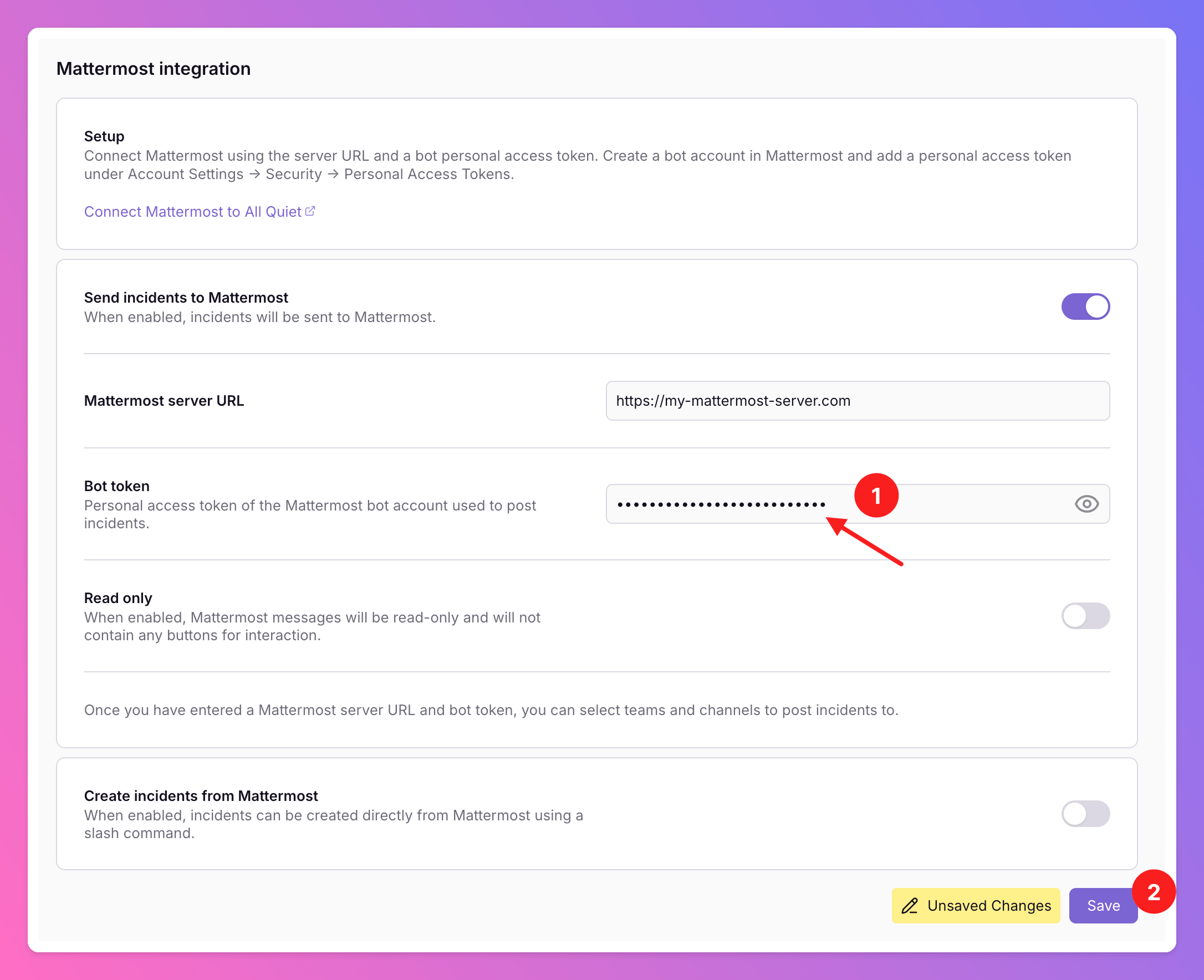Image resolution: width=1204 pixels, height=980 pixels.
Task: Enable the Read only toggle
Action: (1085, 616)
